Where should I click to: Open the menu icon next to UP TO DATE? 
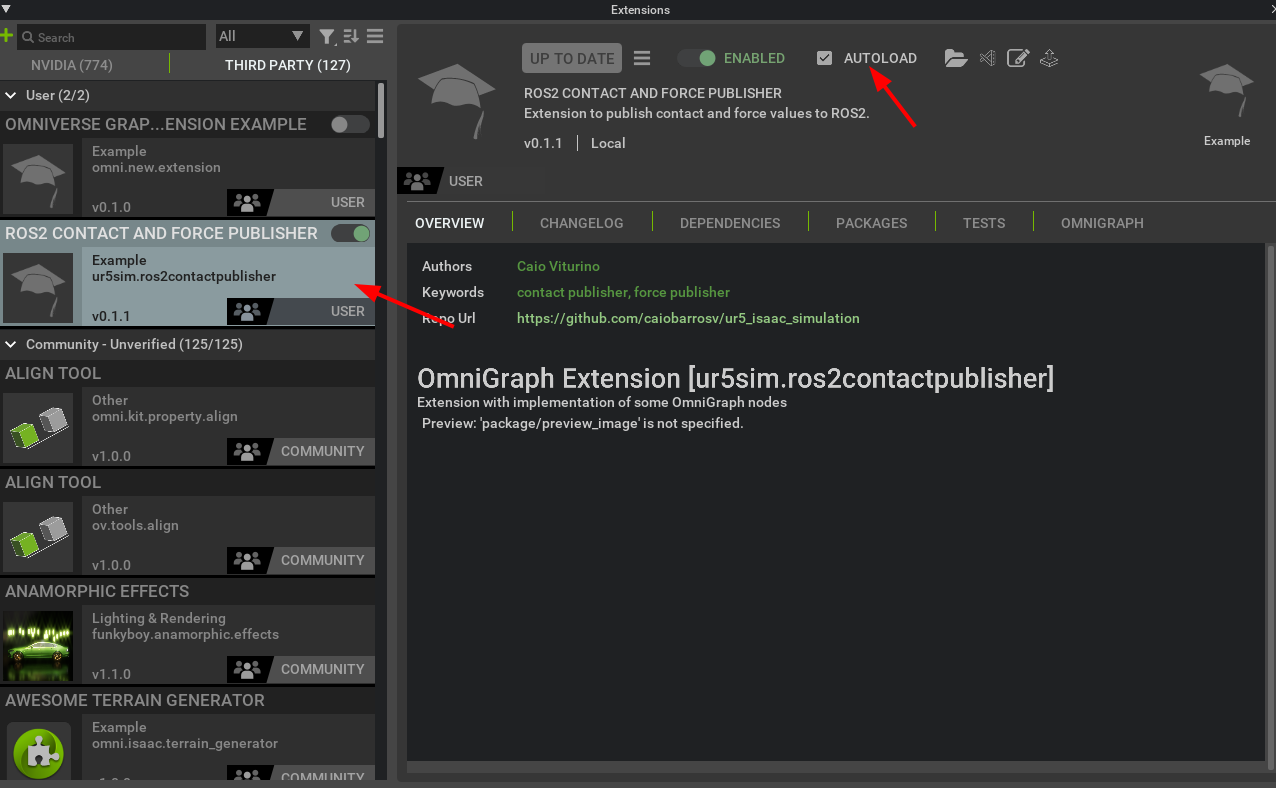(x=642, y=58)
